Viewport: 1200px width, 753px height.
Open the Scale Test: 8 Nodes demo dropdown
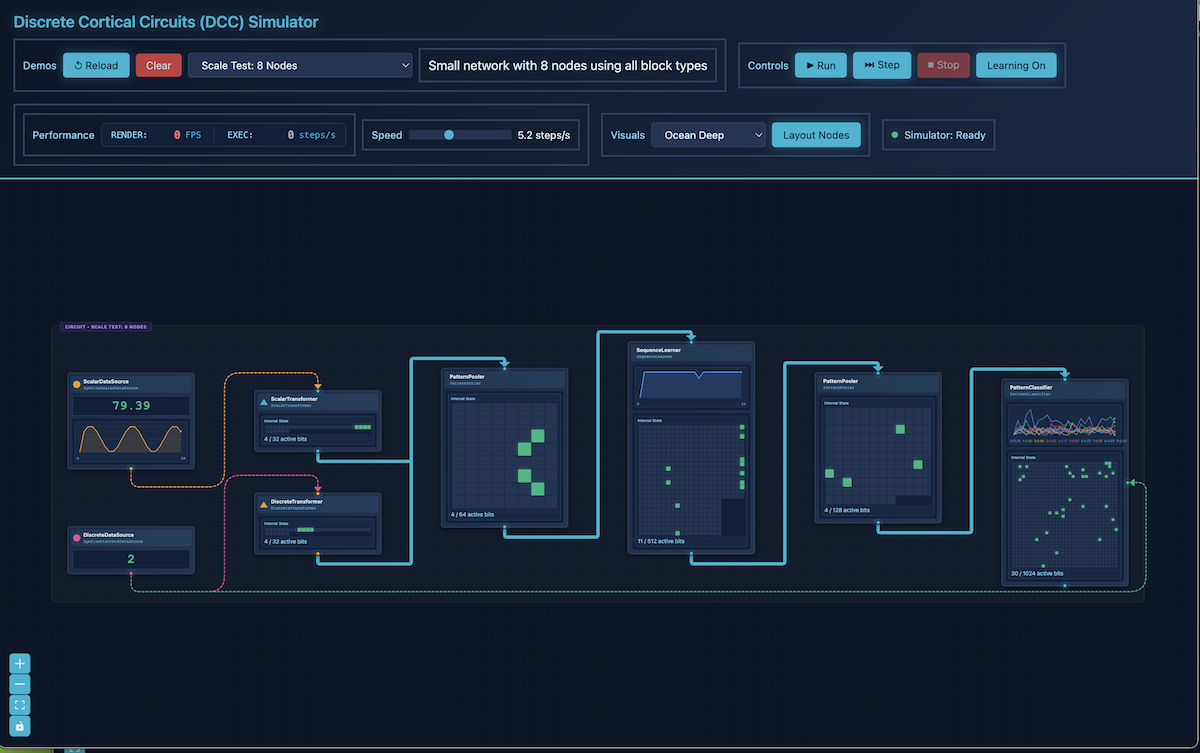tap(300, 65)
